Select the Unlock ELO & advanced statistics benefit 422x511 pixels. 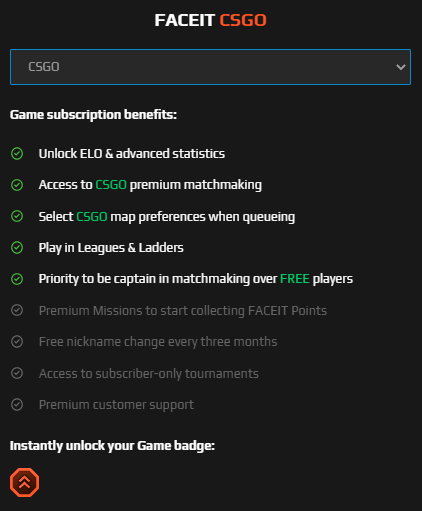coord(132,154)
